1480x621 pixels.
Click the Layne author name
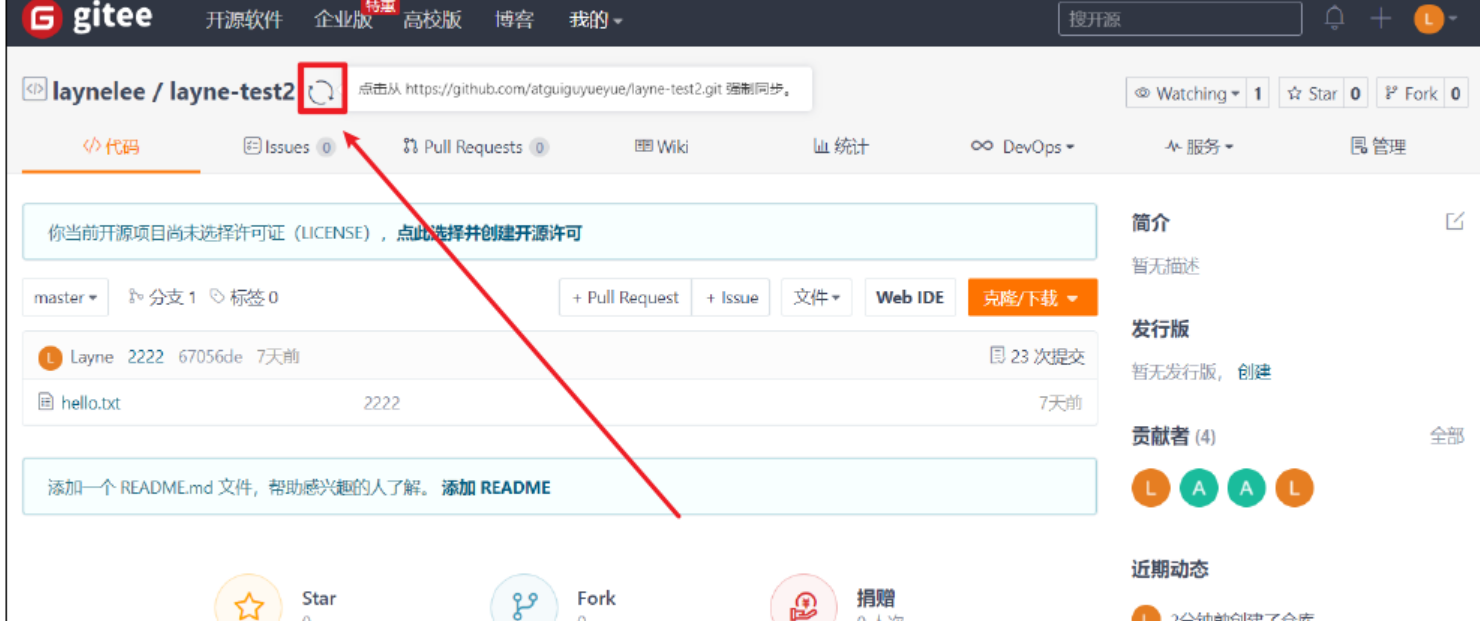point(92,357)
